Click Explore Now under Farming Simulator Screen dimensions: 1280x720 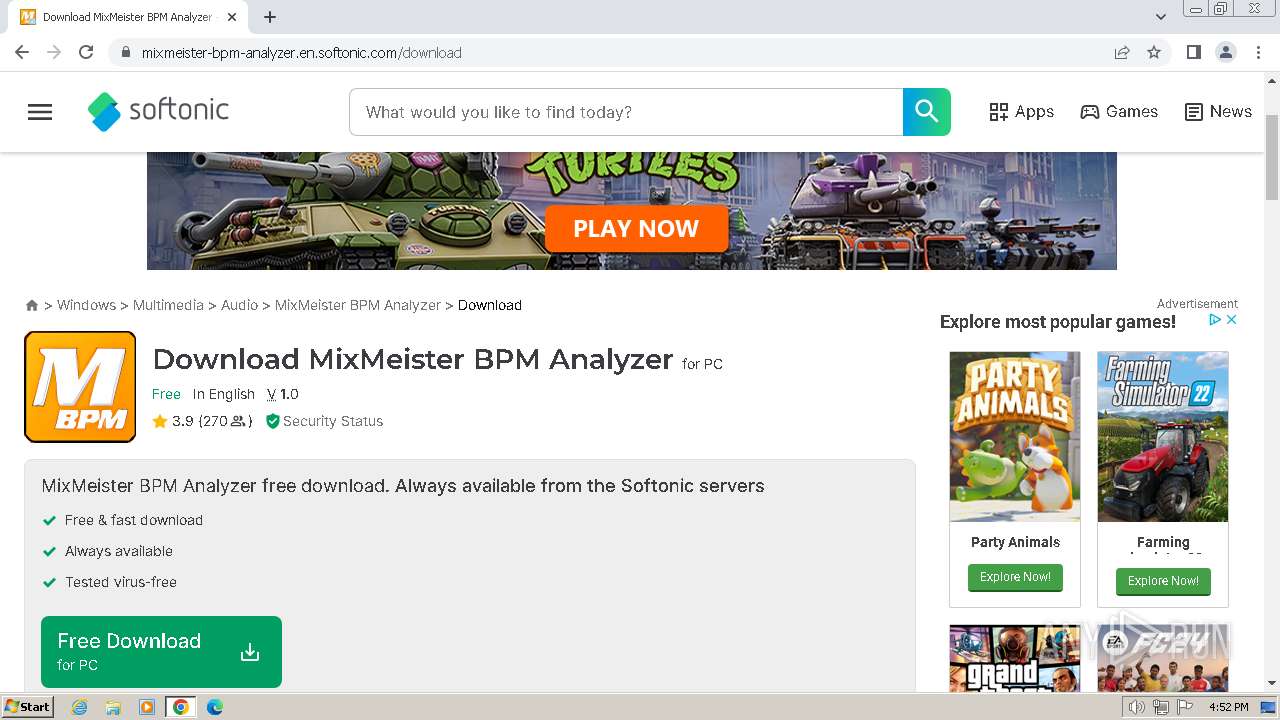point(1163,581)
